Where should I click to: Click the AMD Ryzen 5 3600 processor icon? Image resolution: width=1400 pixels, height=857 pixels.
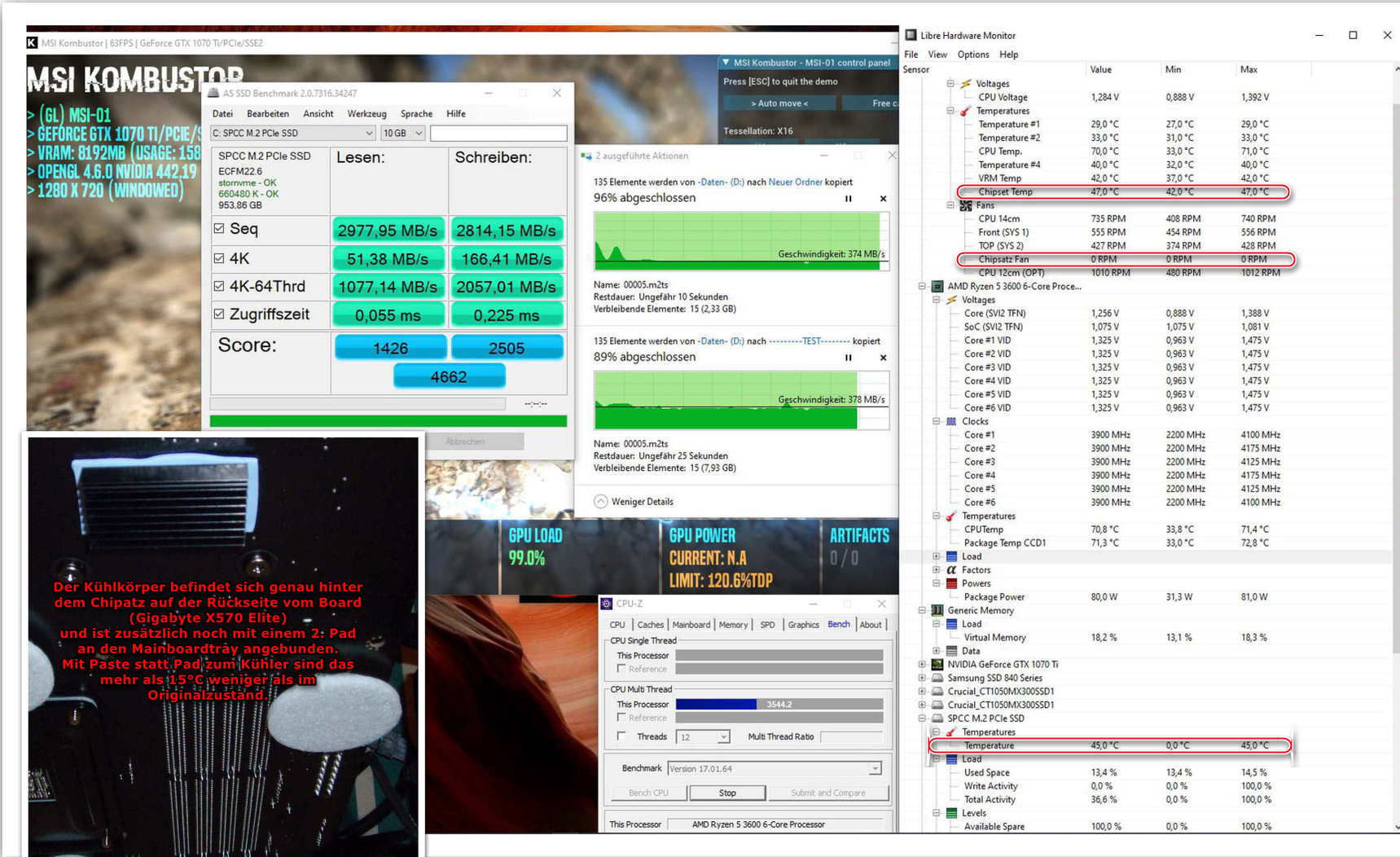(x=937, y=286)
